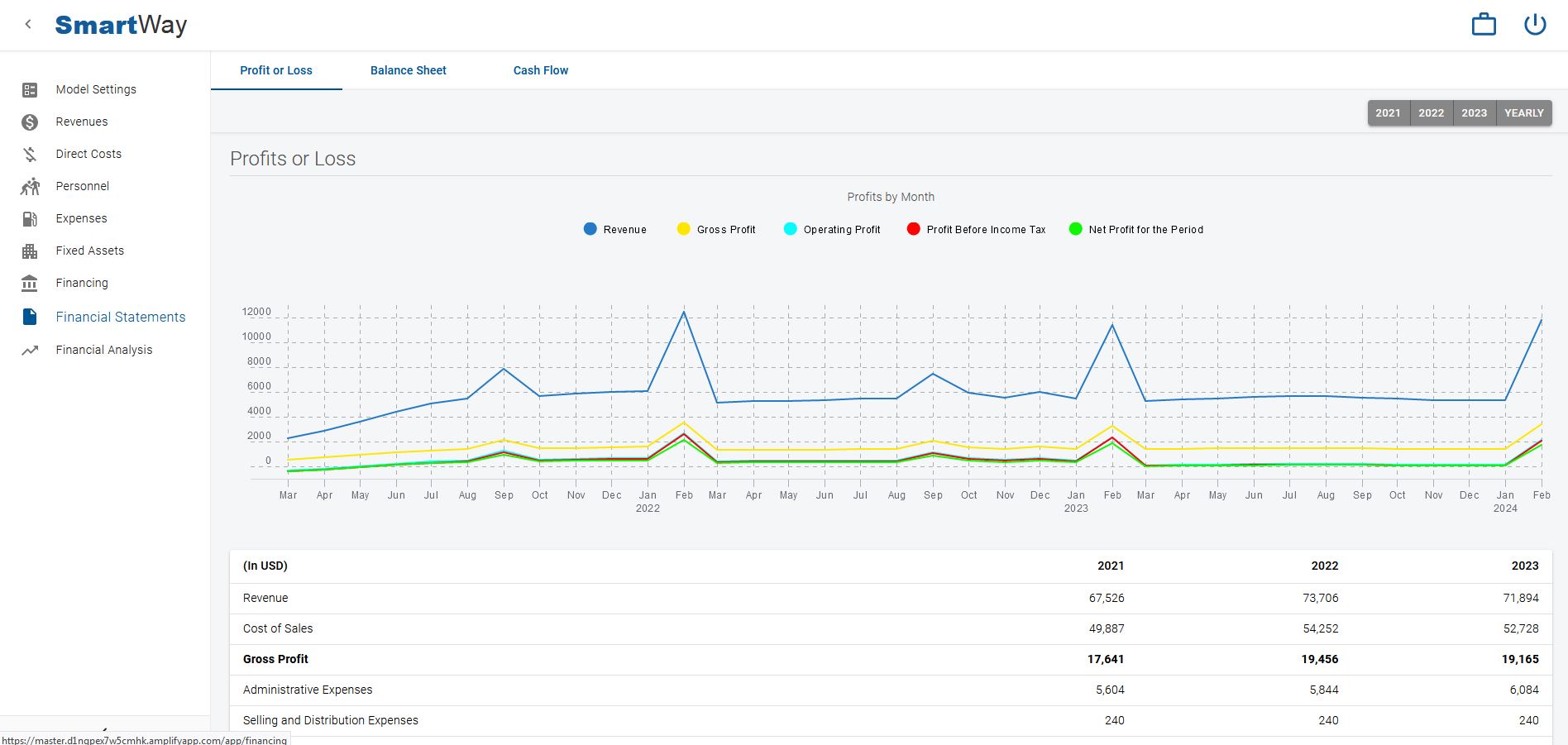
Task: Open the briefcase icon in header
Action: point(1484,25)
